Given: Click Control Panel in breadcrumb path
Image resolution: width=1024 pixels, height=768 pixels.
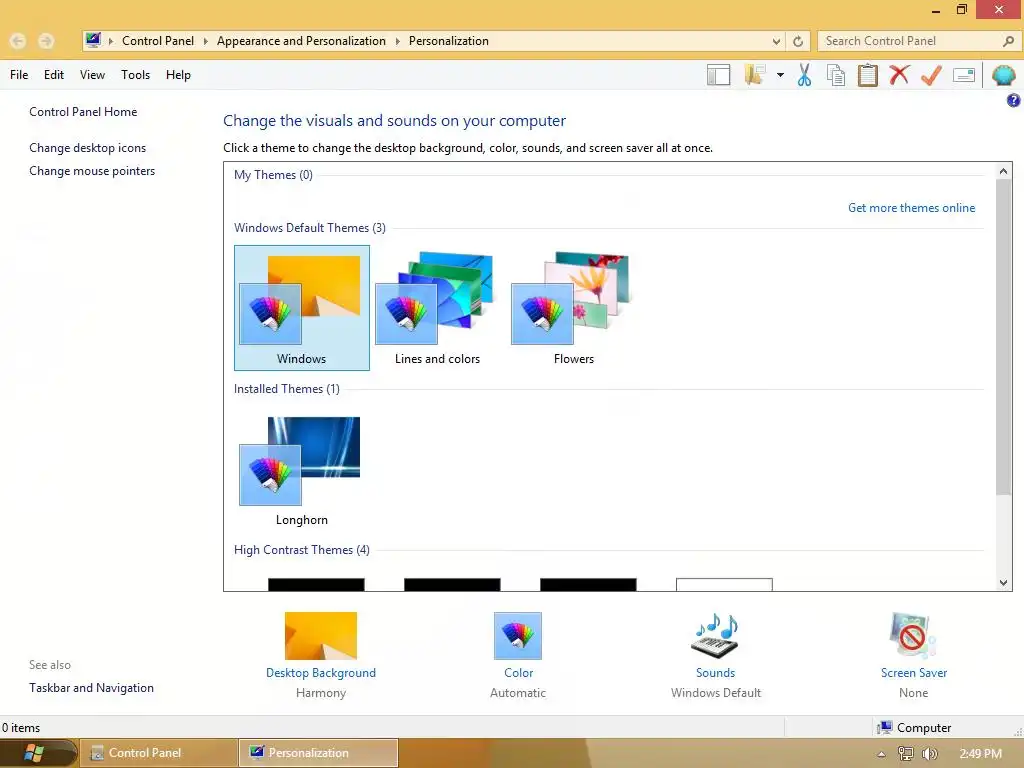Looking at the screenshot, I should click(x=158, y=40).
